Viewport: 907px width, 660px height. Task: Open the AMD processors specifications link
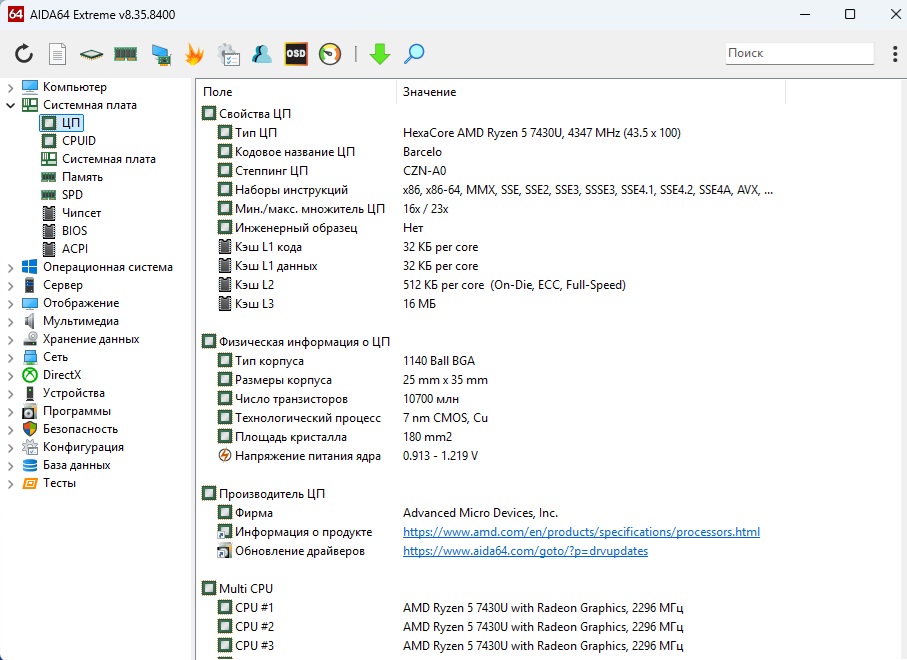pos(581,532)
